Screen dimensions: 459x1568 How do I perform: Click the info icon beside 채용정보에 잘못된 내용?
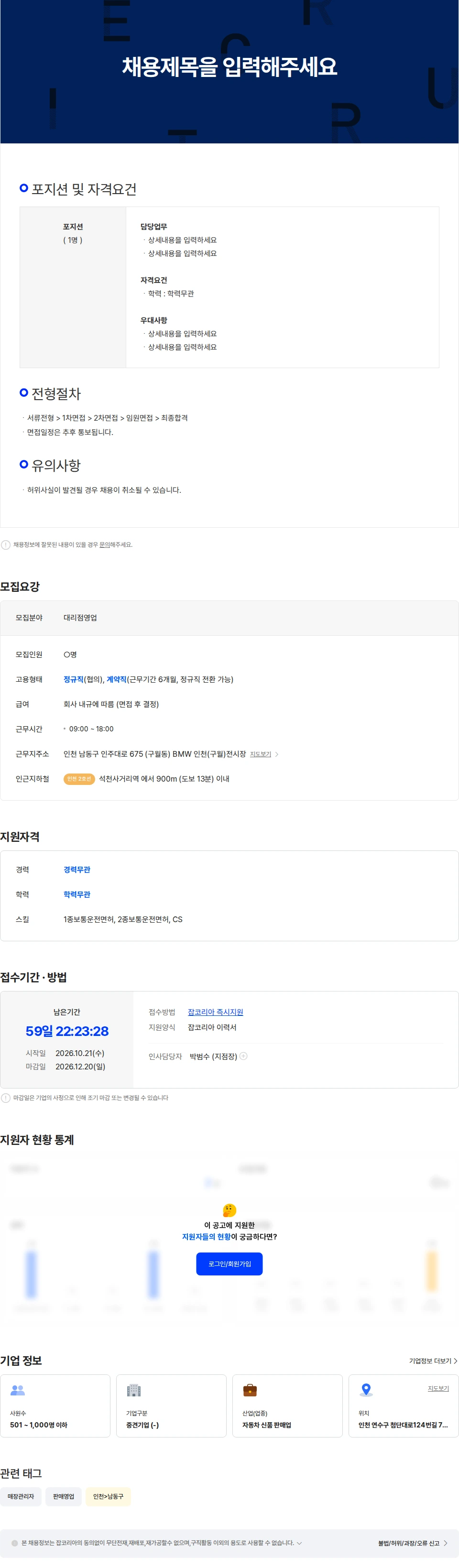click(x=5, y=544)
